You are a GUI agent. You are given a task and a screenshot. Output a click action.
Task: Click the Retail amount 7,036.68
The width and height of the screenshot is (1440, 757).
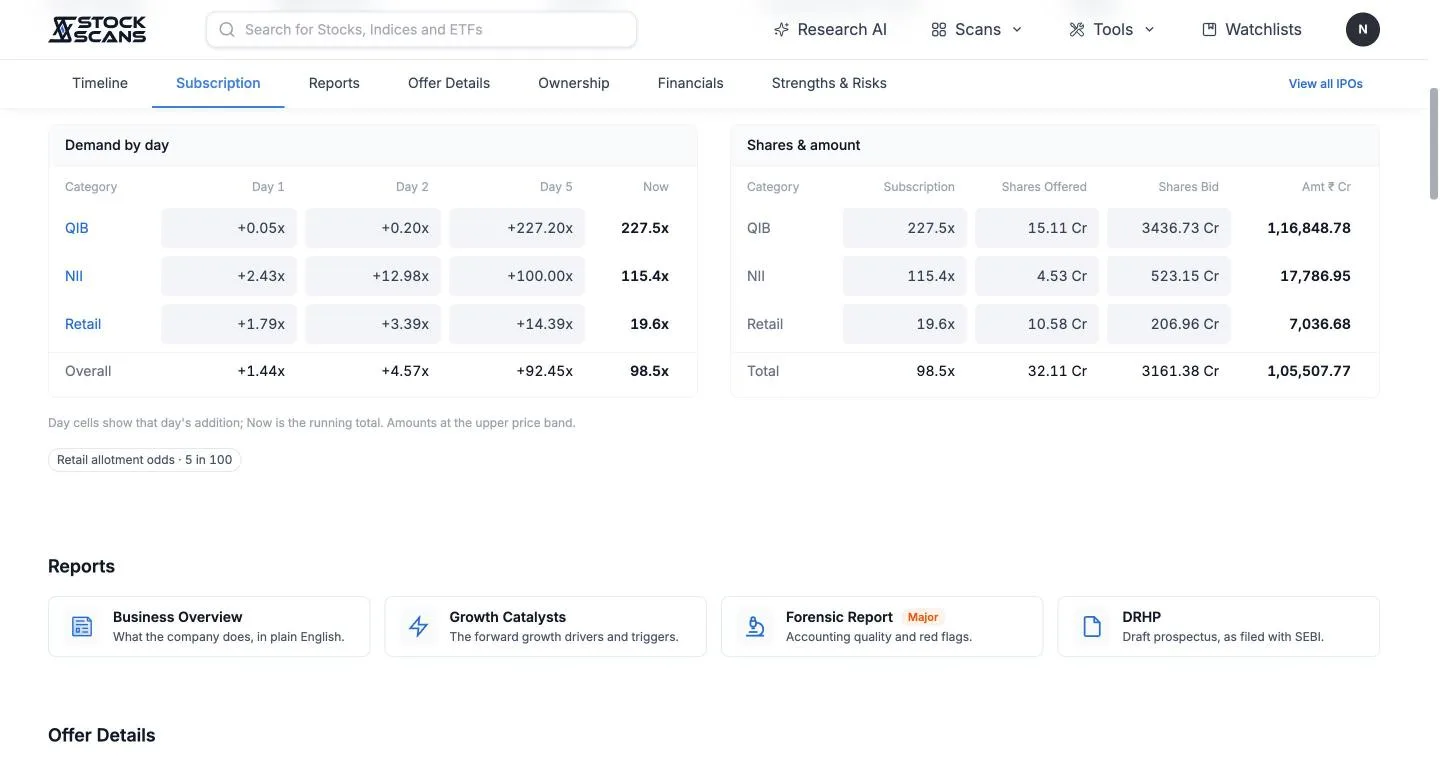click(1320, 324)
